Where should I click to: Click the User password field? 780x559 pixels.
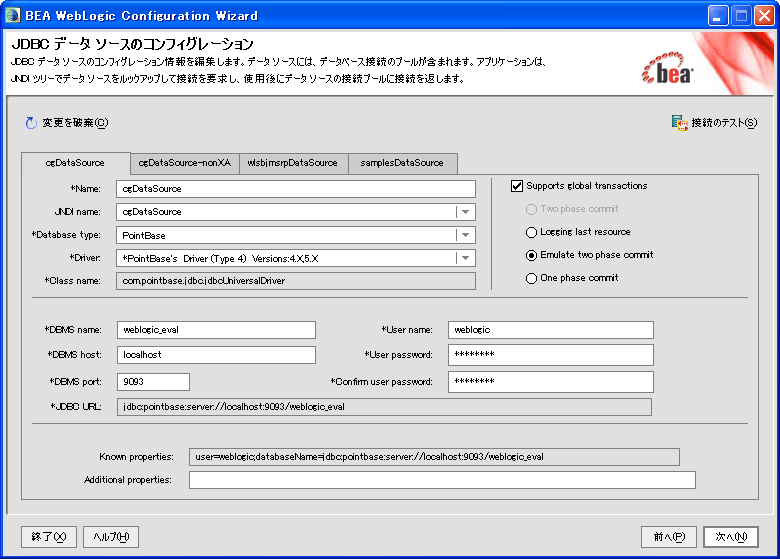pyautogui.click(x=551, y=355)
